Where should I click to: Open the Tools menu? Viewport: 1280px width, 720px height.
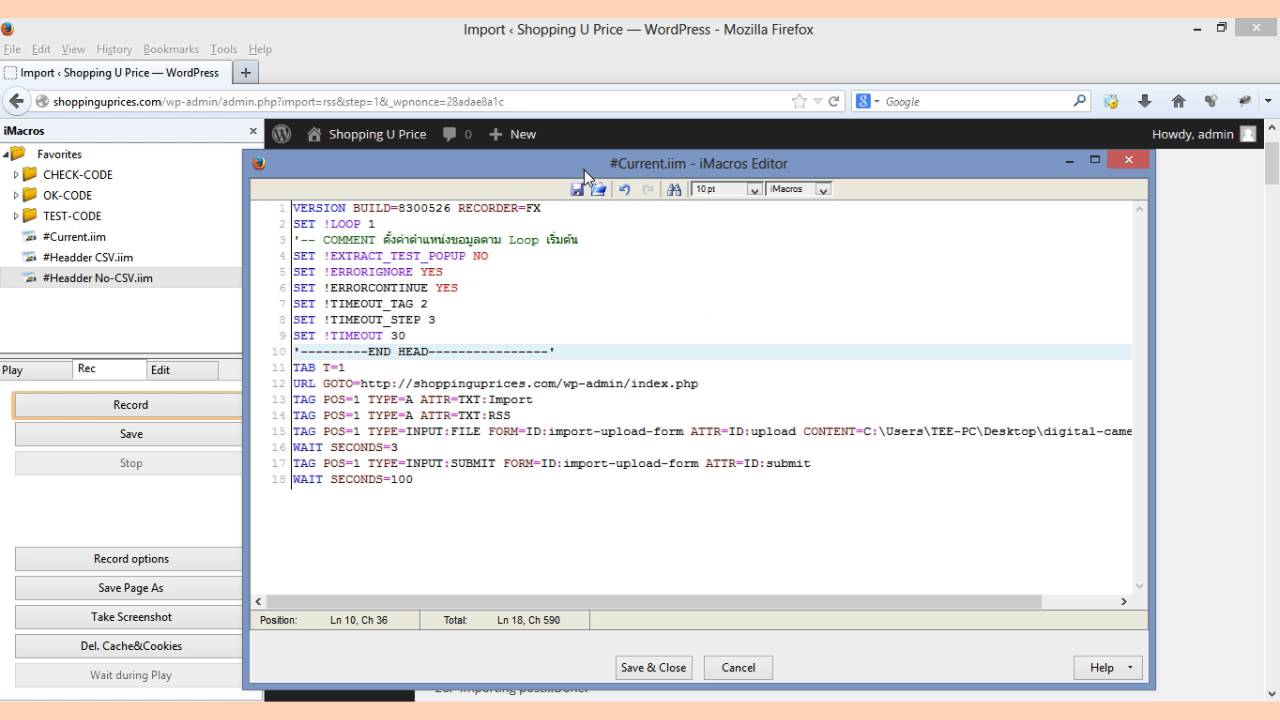click(224, 49)
